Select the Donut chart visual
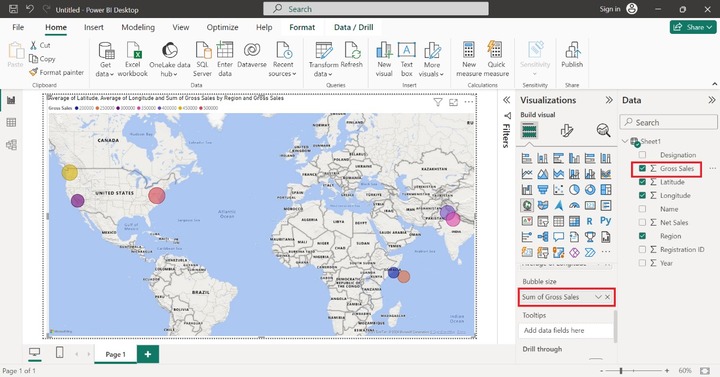The image size is (720, 377). point(590,190)
